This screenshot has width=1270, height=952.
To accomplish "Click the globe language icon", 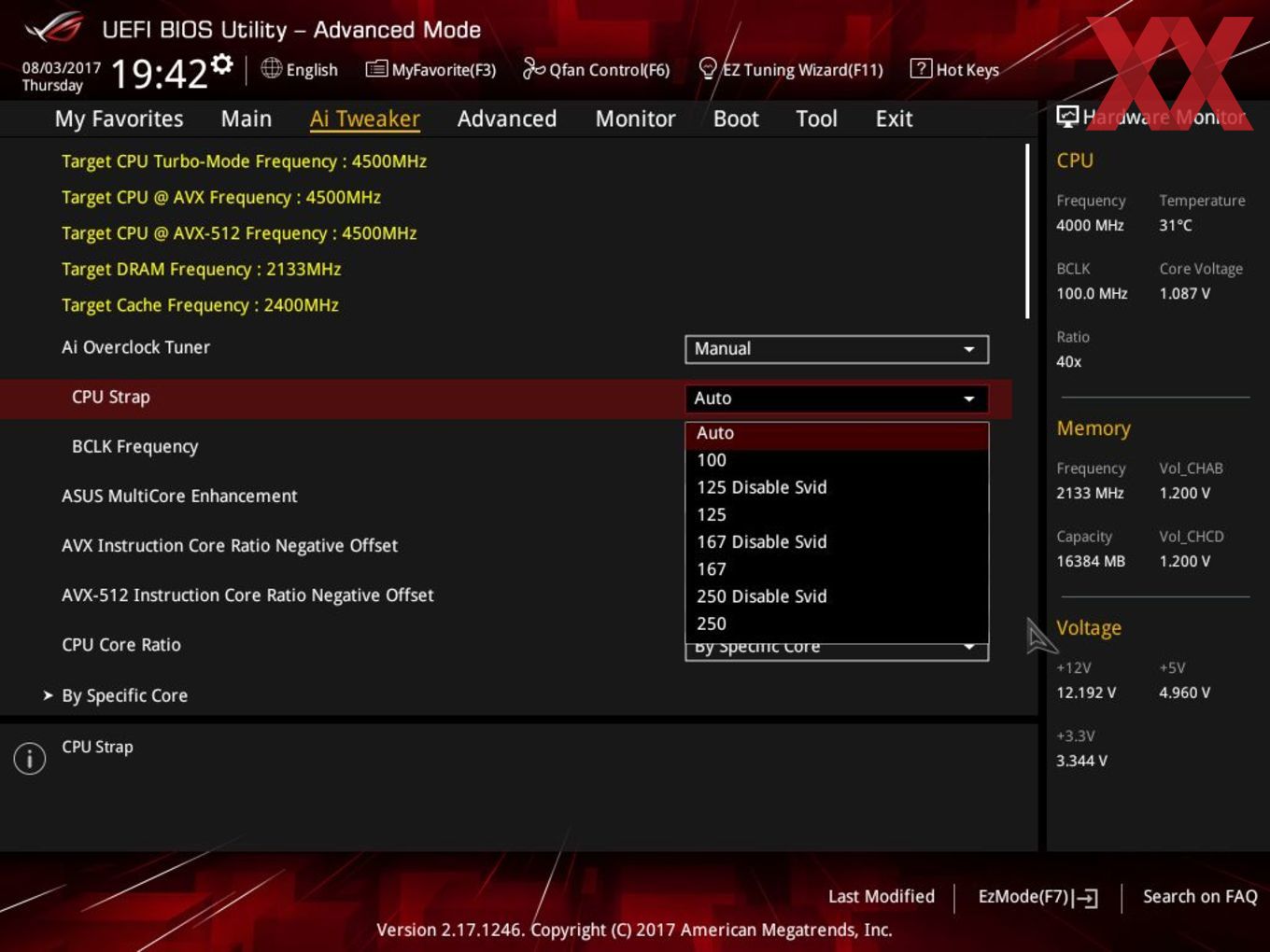I will 271,68.
